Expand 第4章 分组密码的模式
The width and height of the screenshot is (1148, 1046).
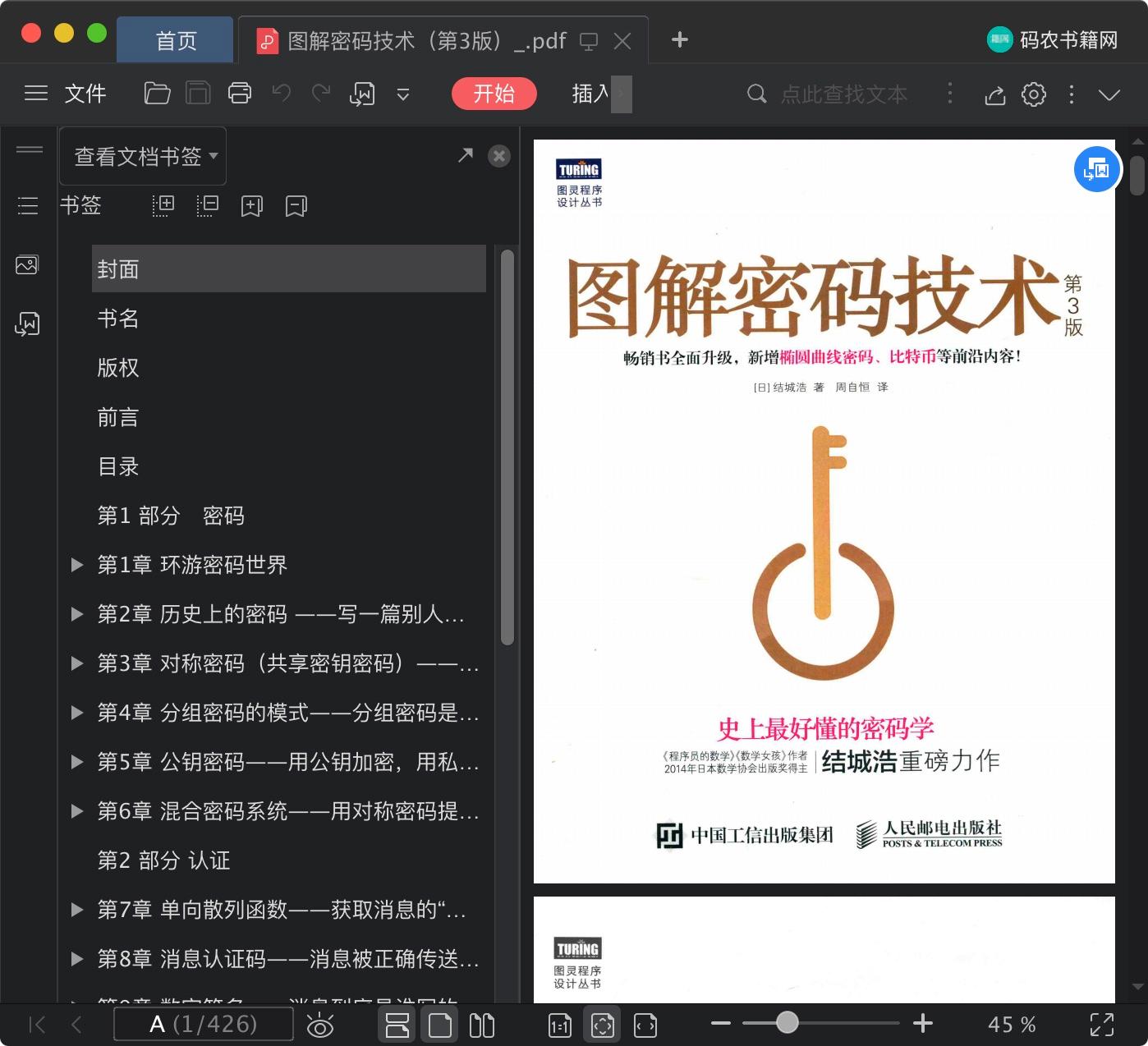(x=77, y=712)
